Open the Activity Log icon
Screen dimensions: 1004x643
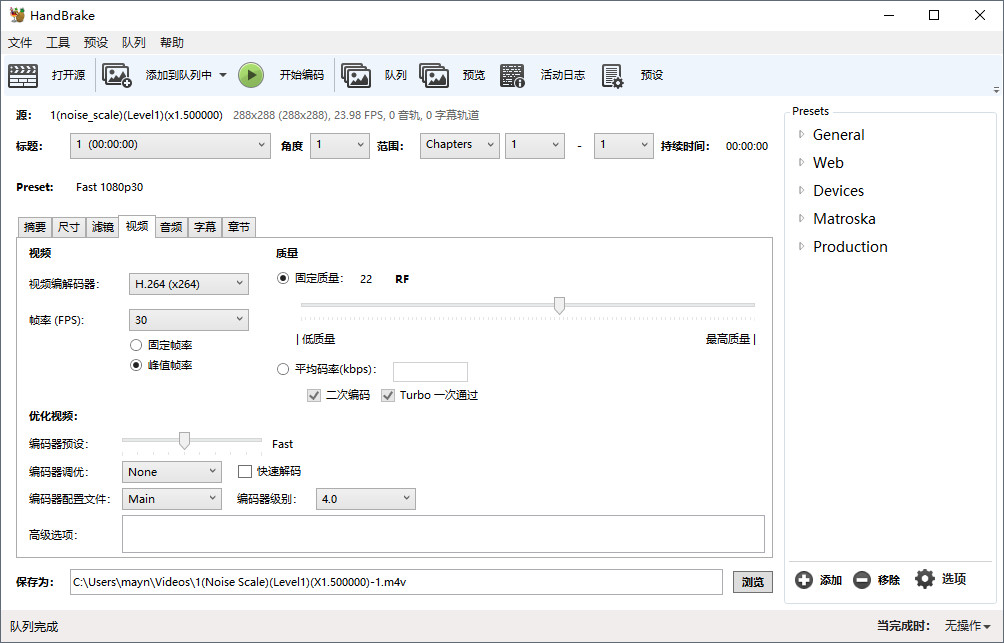[513, 75]
